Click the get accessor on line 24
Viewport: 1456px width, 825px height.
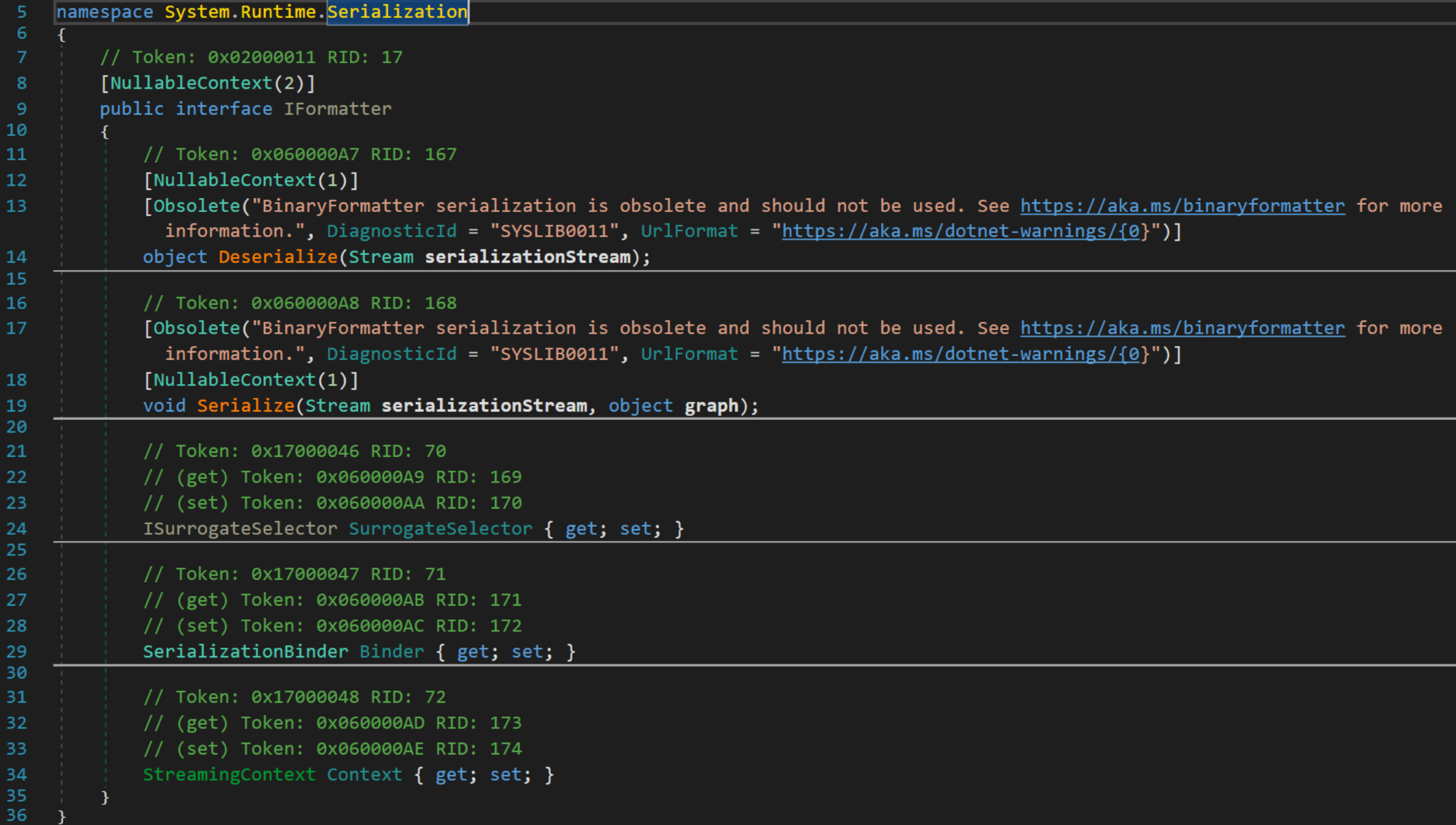581,529
